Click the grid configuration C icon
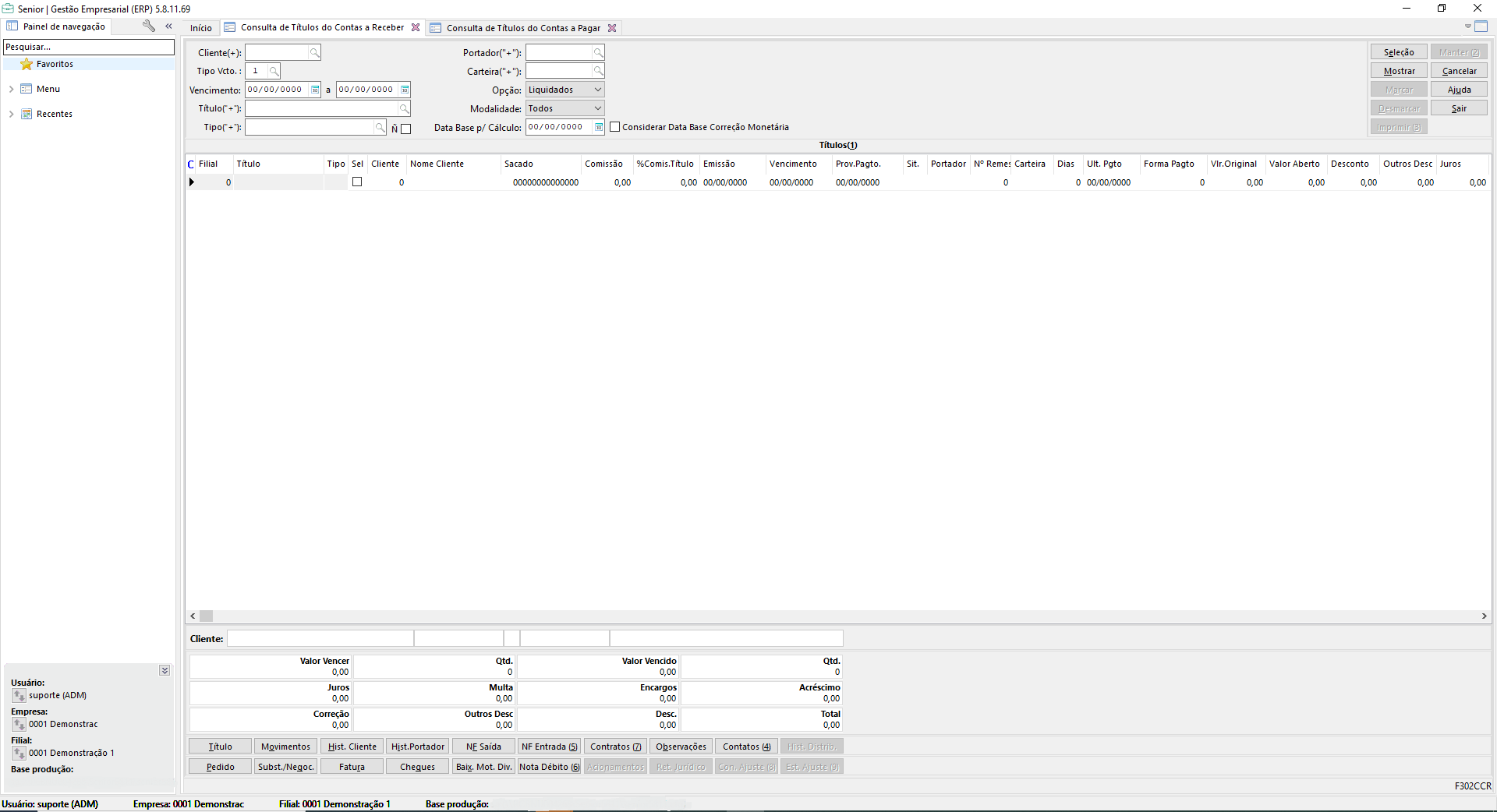Image resolution: width=1497 pixels, height=812 pixels. pos(191,164)
